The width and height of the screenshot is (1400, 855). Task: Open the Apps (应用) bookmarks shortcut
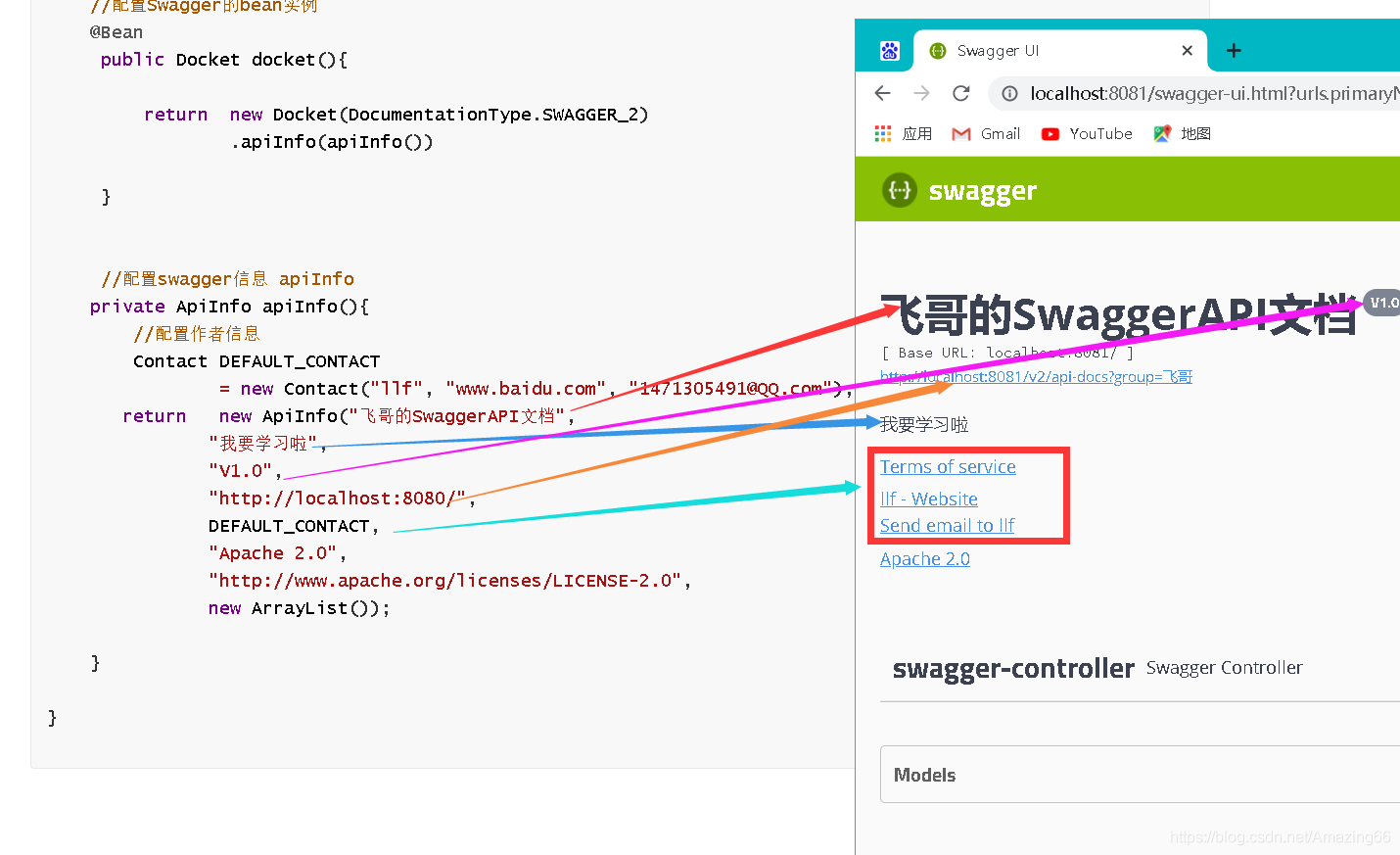pos(903,133)
